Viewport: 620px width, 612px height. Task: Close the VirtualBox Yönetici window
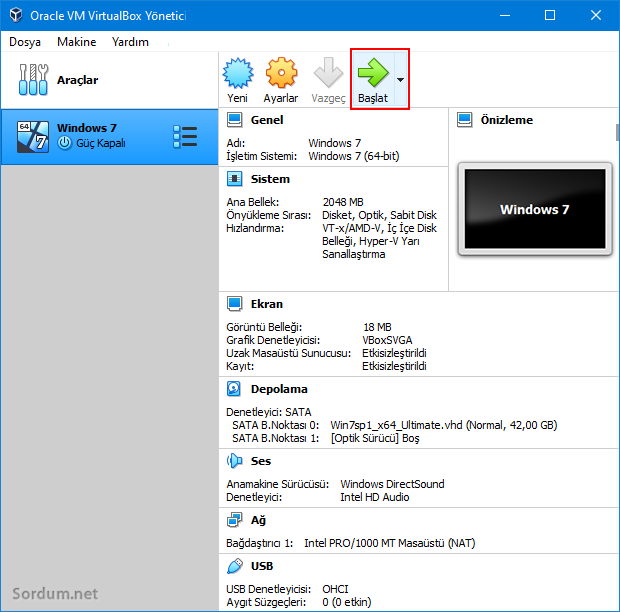[x=595, y=15]
